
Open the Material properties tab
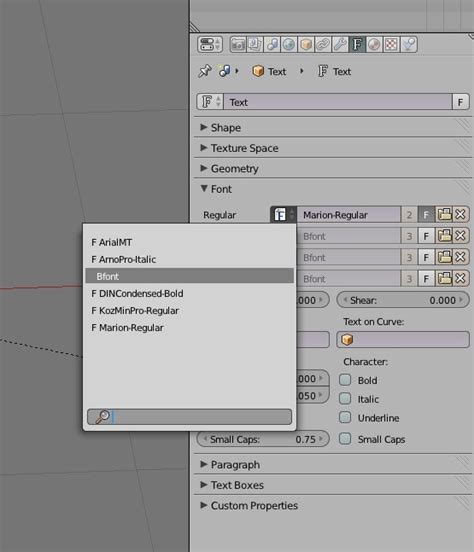[x=374, y=44]
